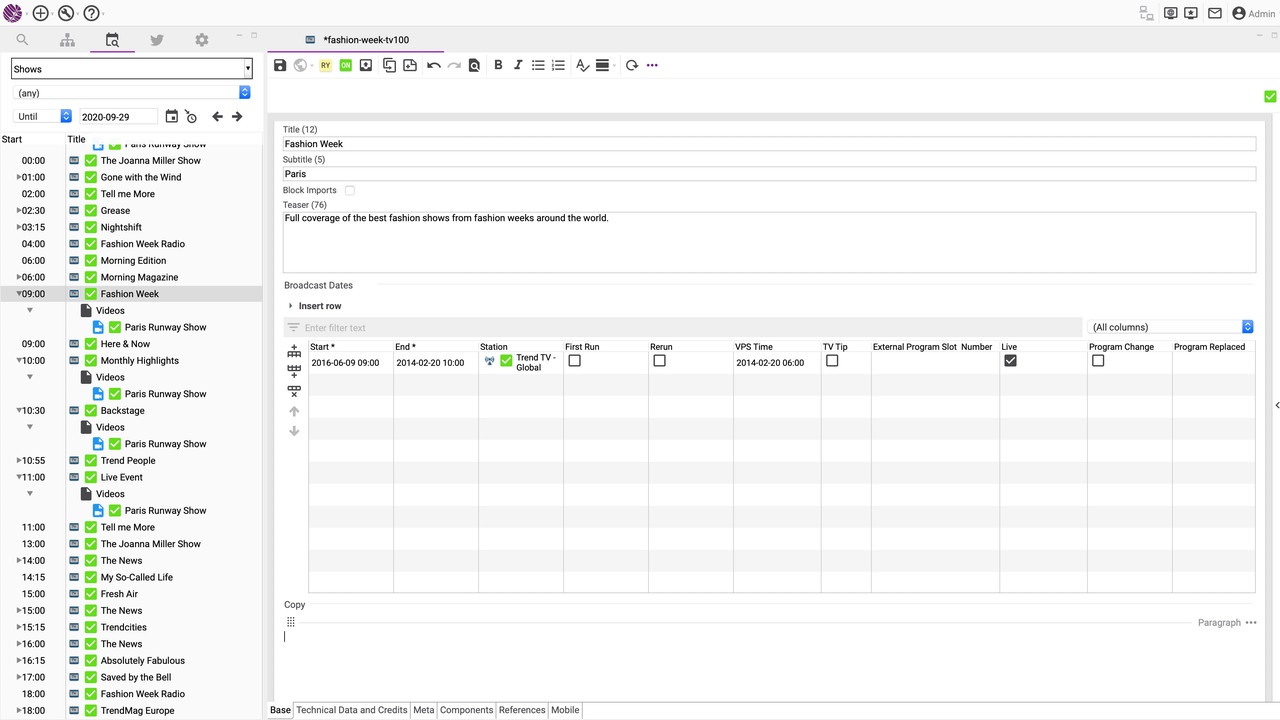Disable the Live checkbox
Screen dimensions: 1280x720
[x=1010, y=360]
